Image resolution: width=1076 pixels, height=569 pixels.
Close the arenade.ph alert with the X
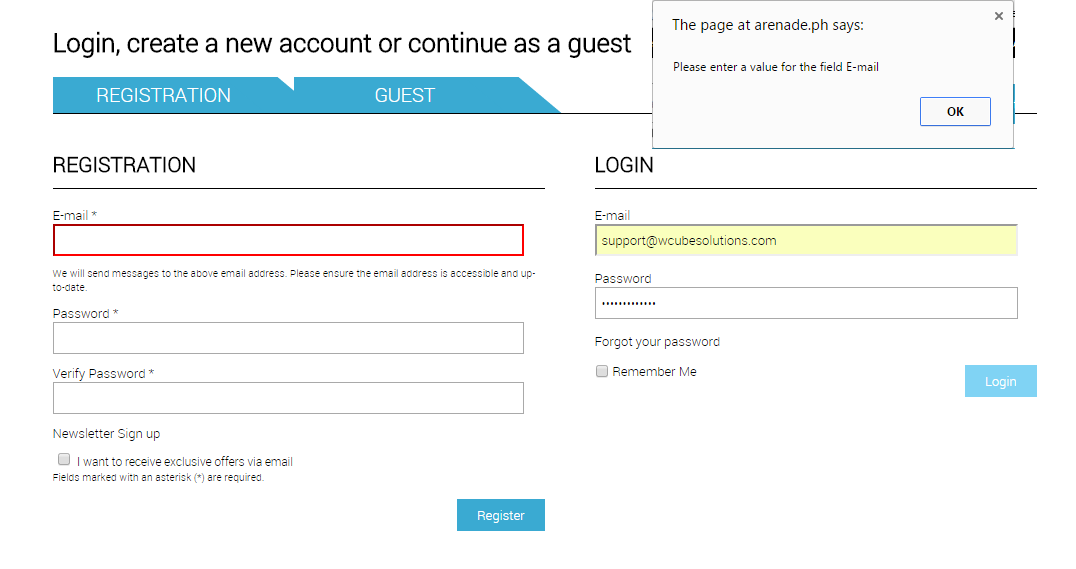998,16
